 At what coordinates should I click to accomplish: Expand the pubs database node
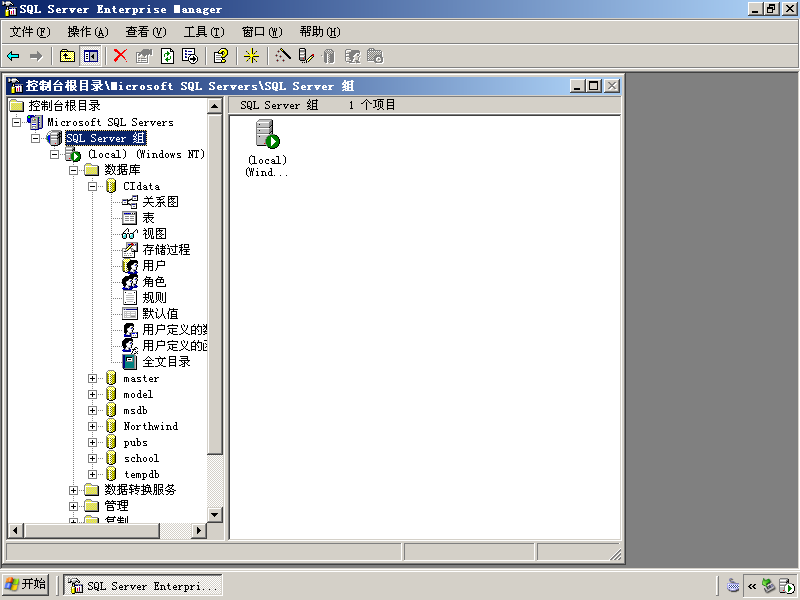(x=92, y=442)
